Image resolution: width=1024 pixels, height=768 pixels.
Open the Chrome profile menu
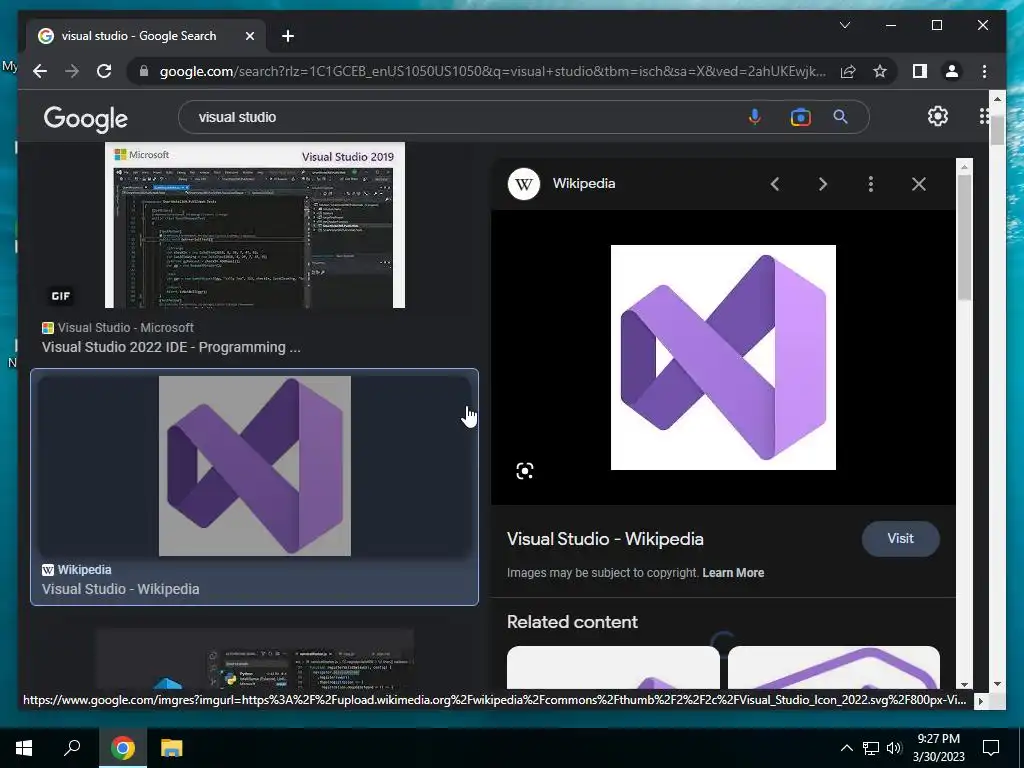point(952,71)
